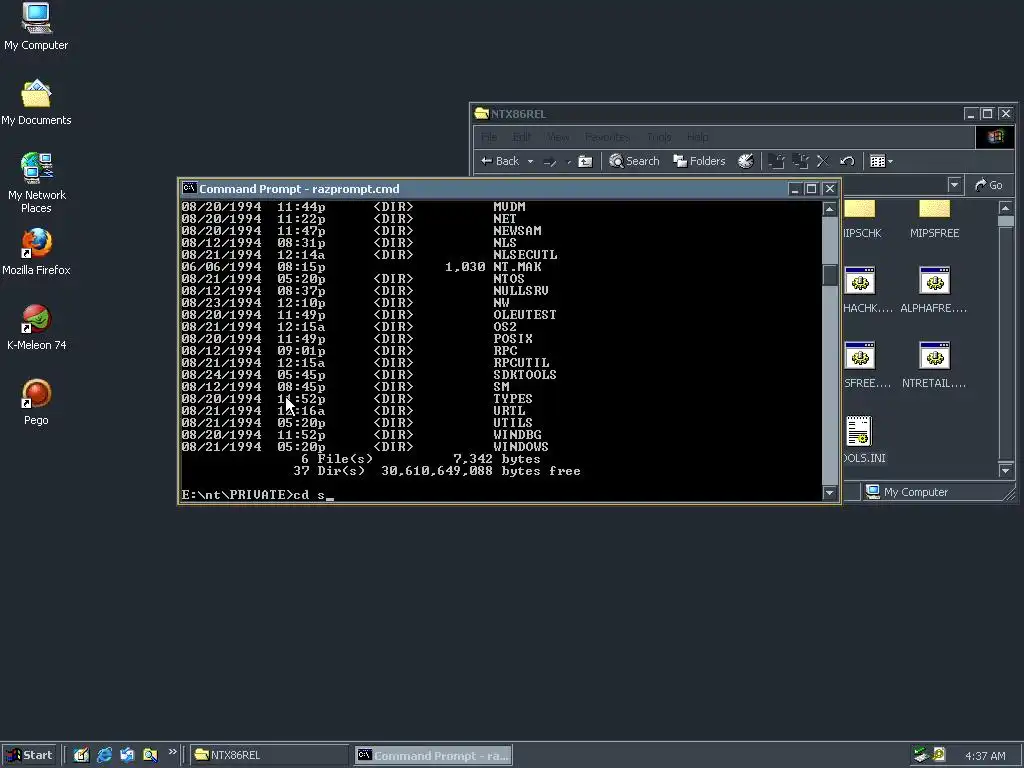The image size is (1024, 768).
Task: Select the HACHK... file icon
Action: (867, 290)
